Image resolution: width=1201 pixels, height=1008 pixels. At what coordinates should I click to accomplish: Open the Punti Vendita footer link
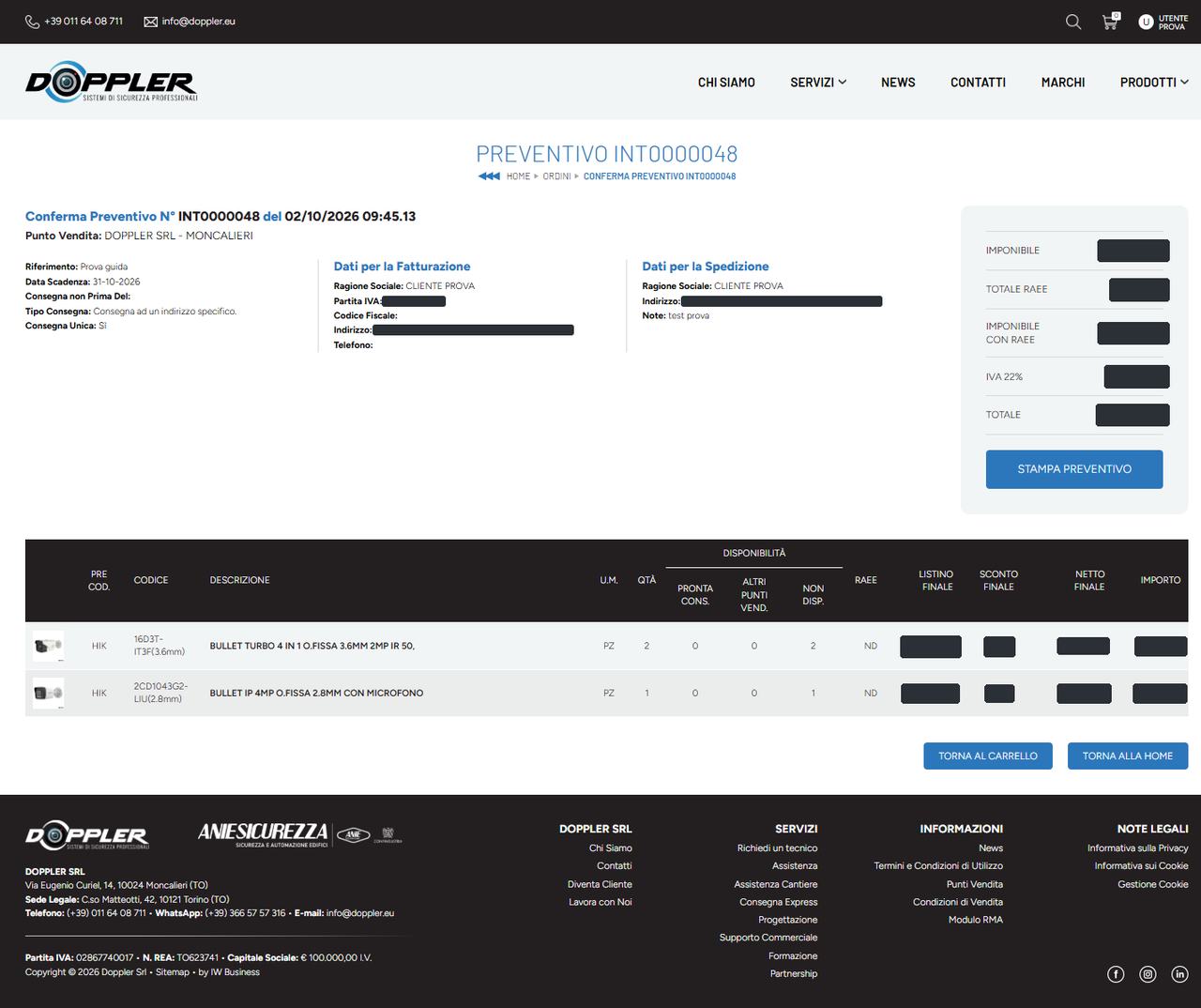[975, 884]
